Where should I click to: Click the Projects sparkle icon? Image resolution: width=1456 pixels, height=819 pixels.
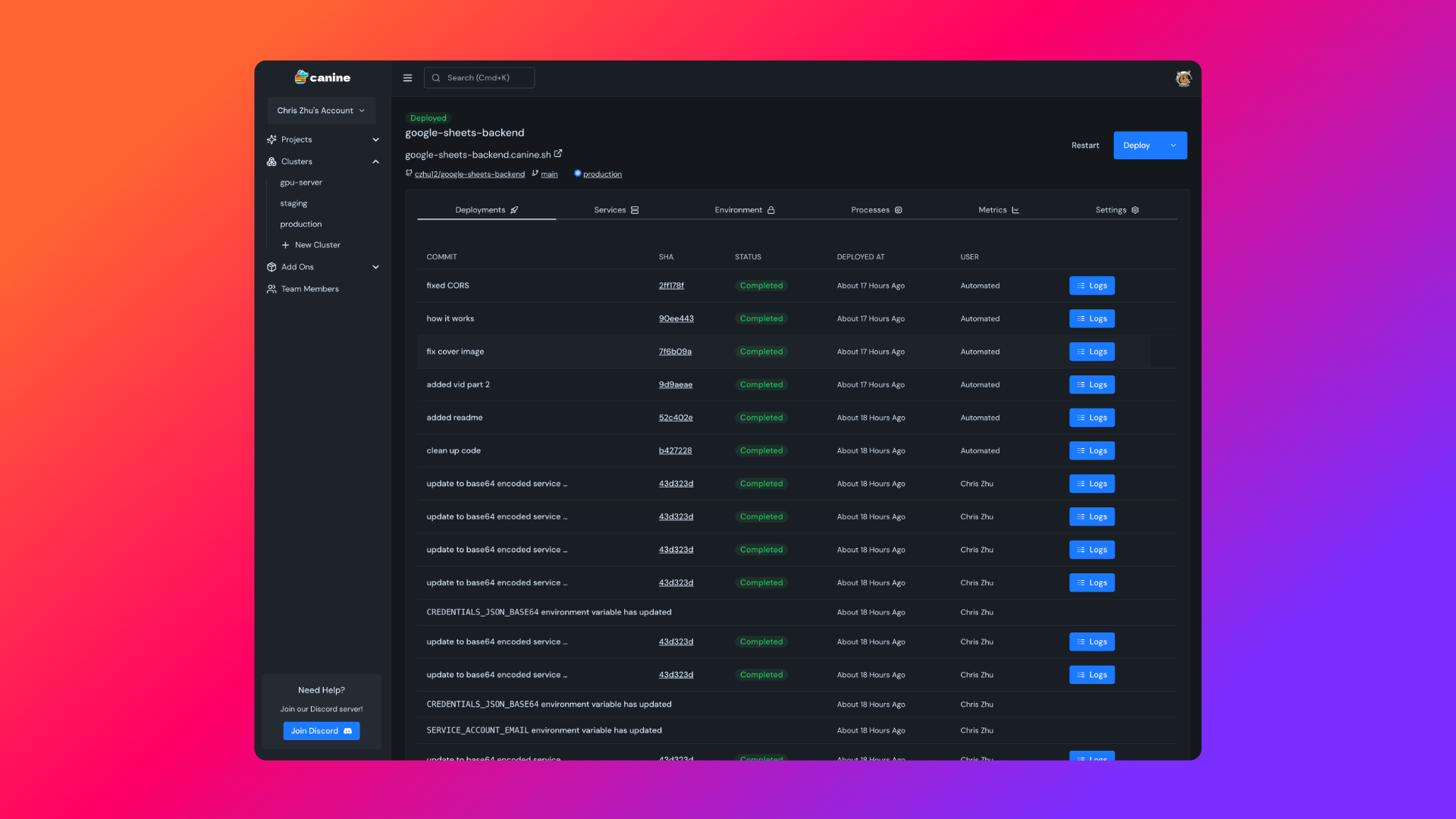tap(271, 140)
